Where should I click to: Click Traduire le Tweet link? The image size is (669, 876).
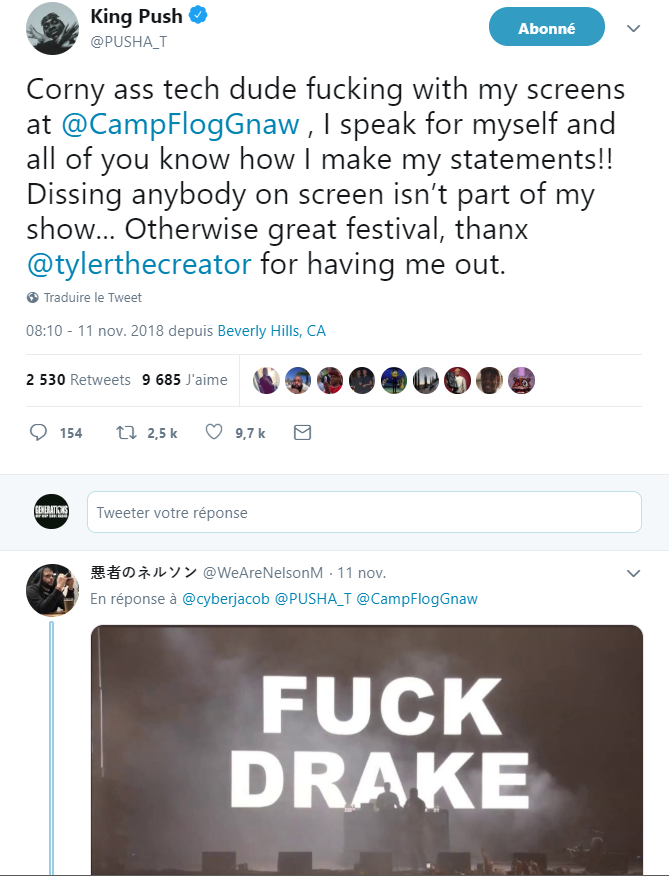click(x=93, y=298)
